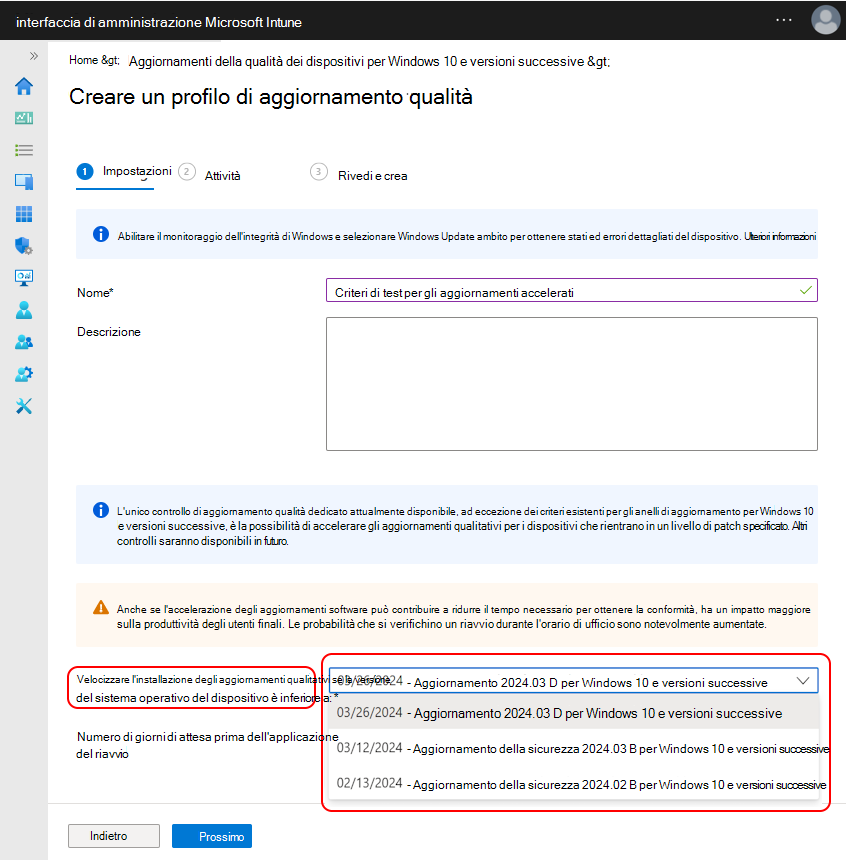Click green checkmark in Nome field
Viewport: 846px width, 860px height.
coord(805,291)
